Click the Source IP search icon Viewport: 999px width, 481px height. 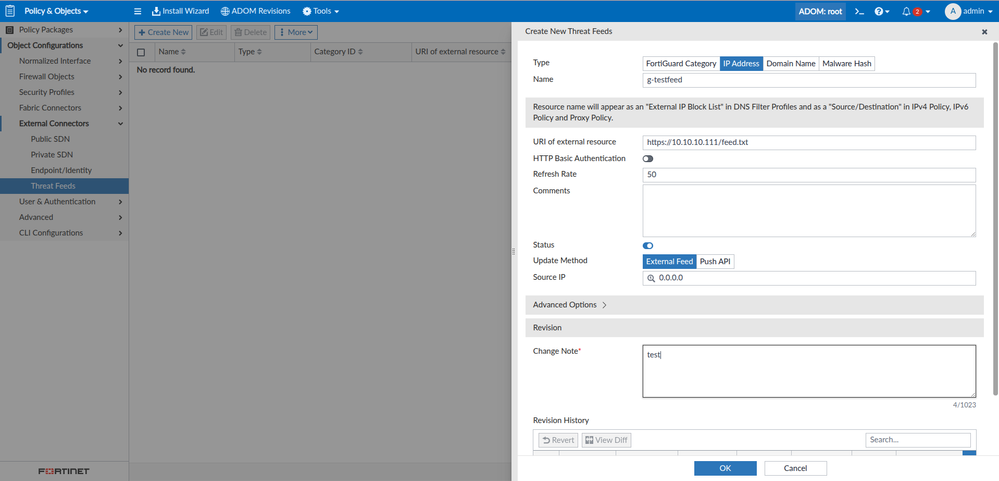coord(651,278)
